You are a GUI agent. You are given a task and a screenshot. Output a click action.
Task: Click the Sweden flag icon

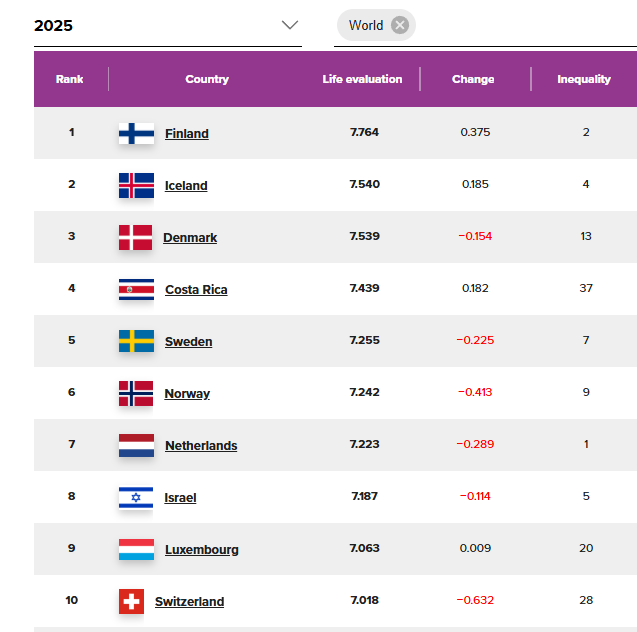pyautogui.click(x=136, y=341)
